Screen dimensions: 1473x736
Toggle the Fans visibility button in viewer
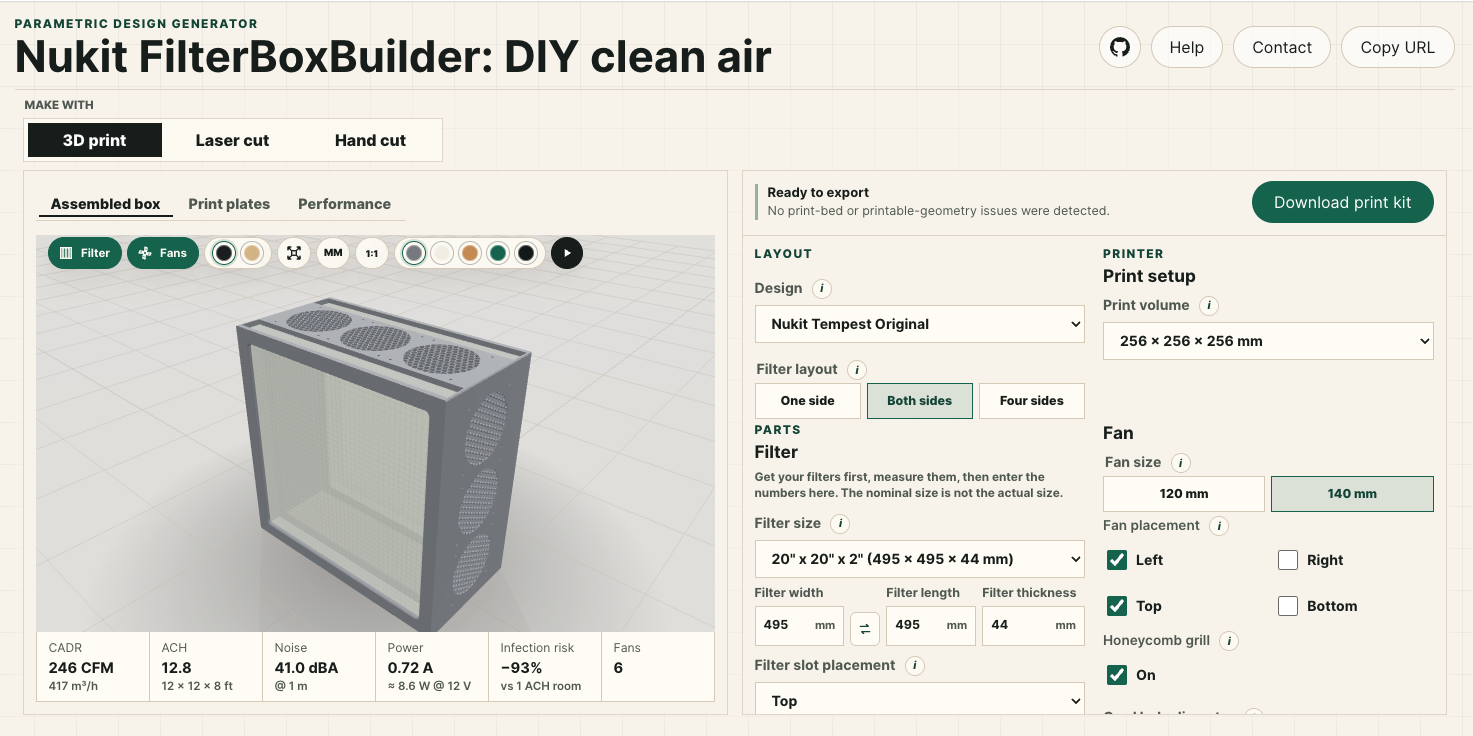pos(163,253)
